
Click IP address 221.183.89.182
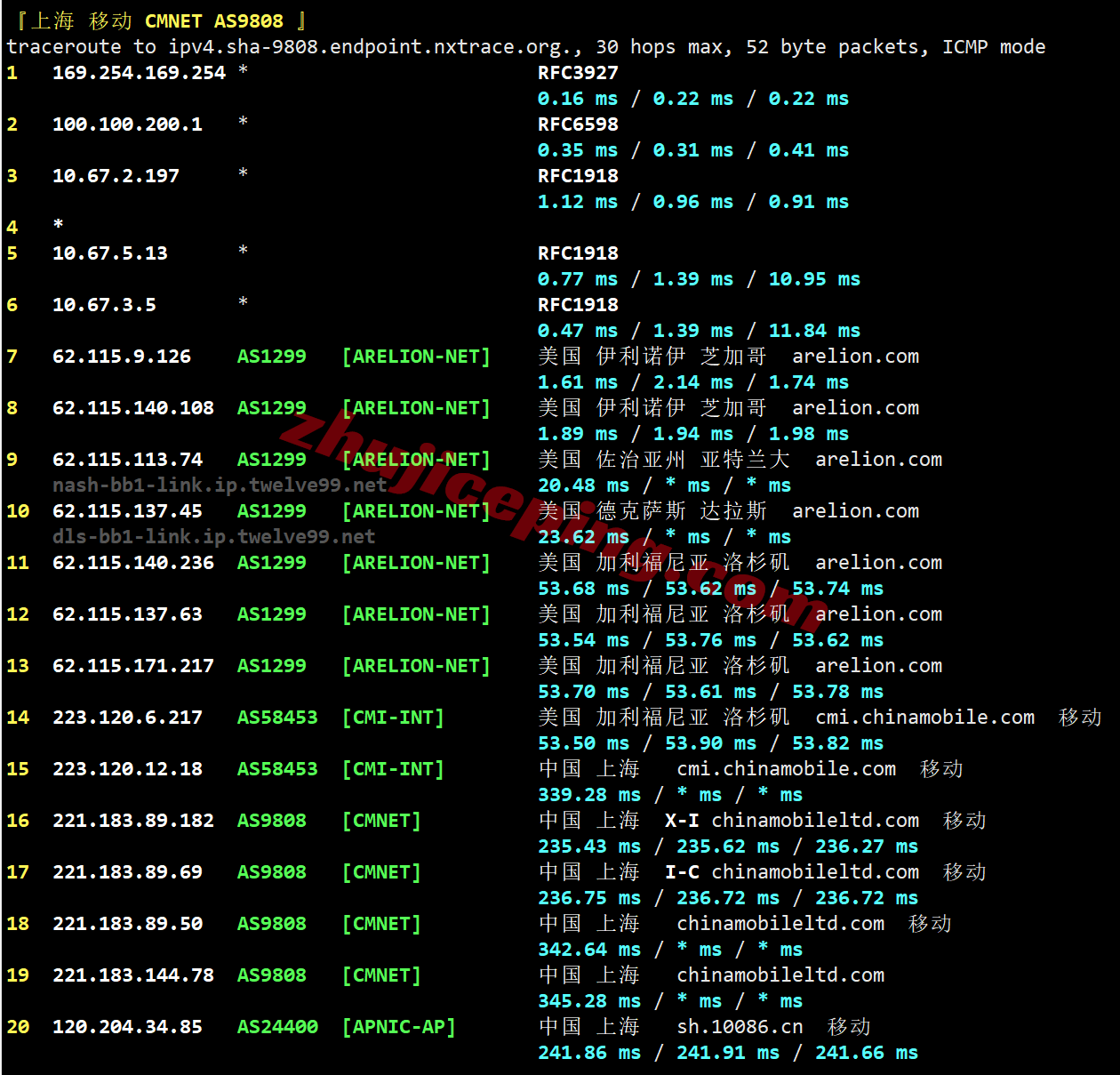133,821
